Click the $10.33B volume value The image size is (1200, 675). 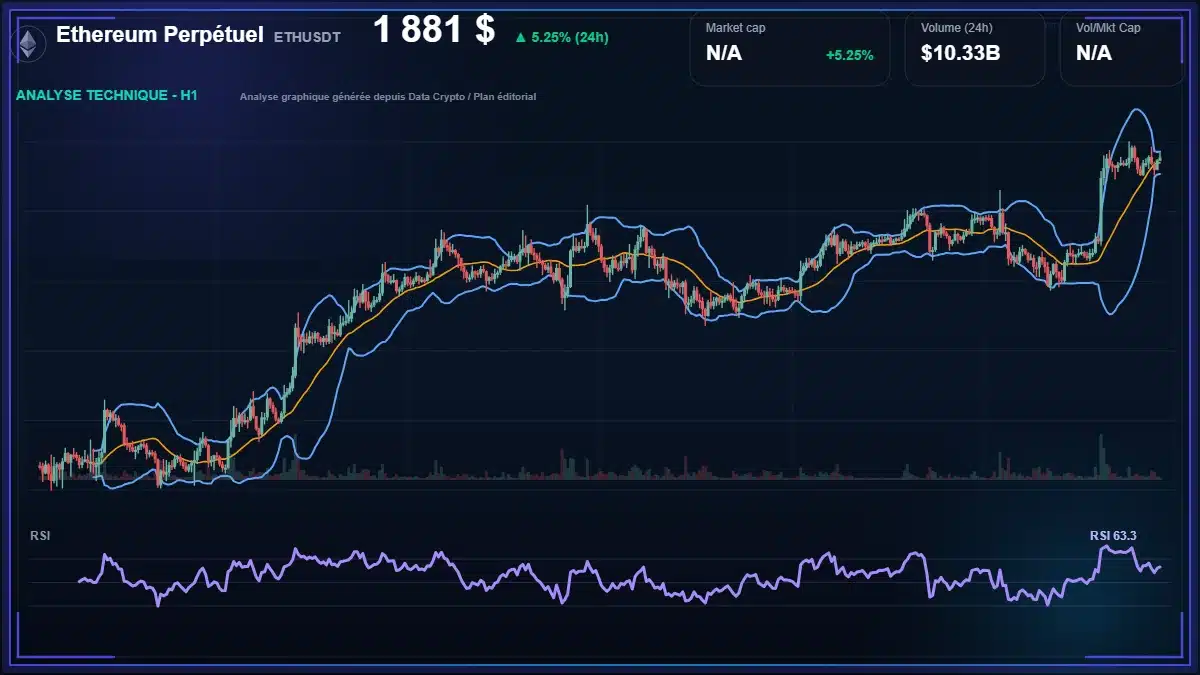pos(960,54)
